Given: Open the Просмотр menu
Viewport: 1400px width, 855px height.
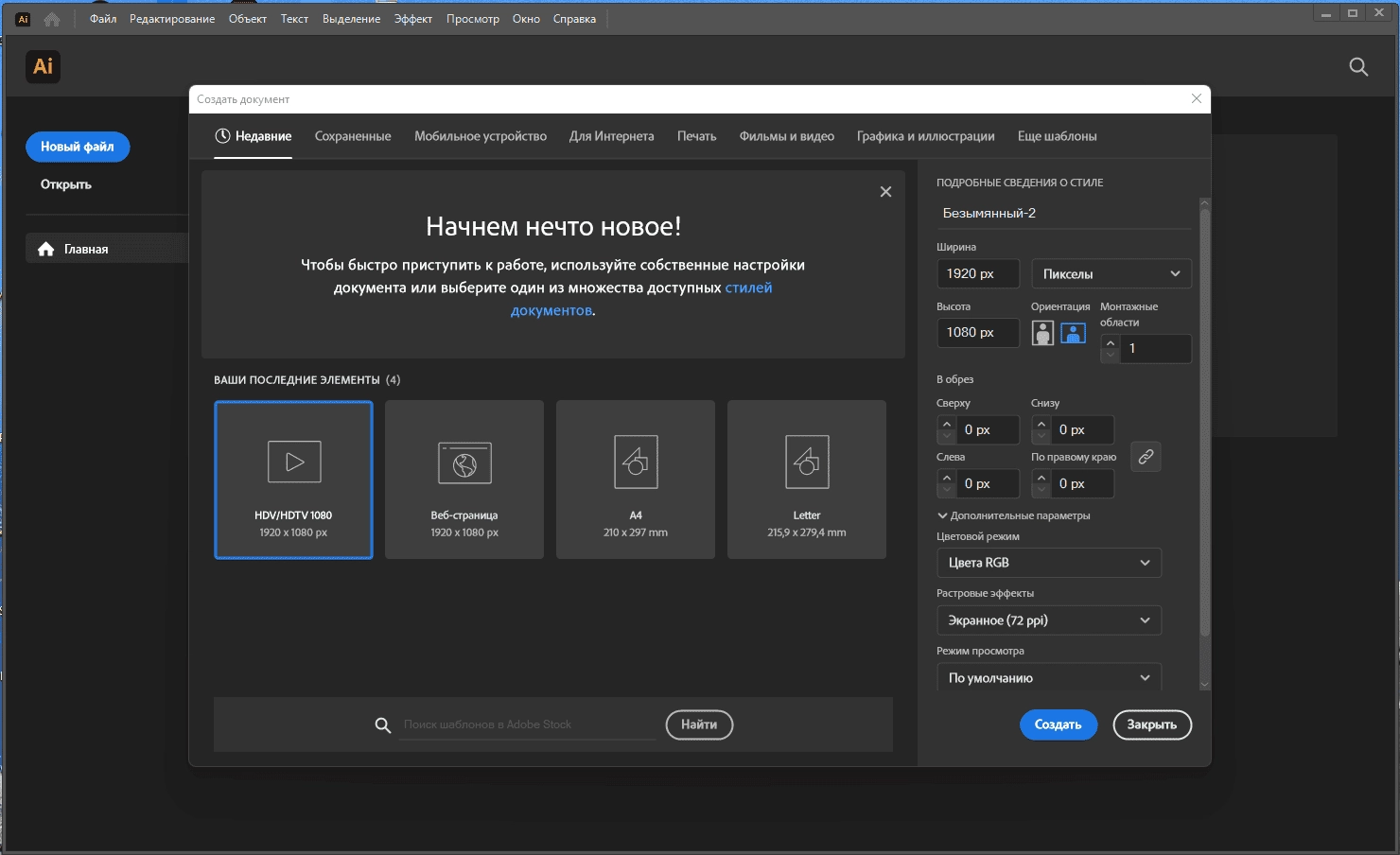Looking at the screenshot, I should pyautogui.click(x=473, y=19).
